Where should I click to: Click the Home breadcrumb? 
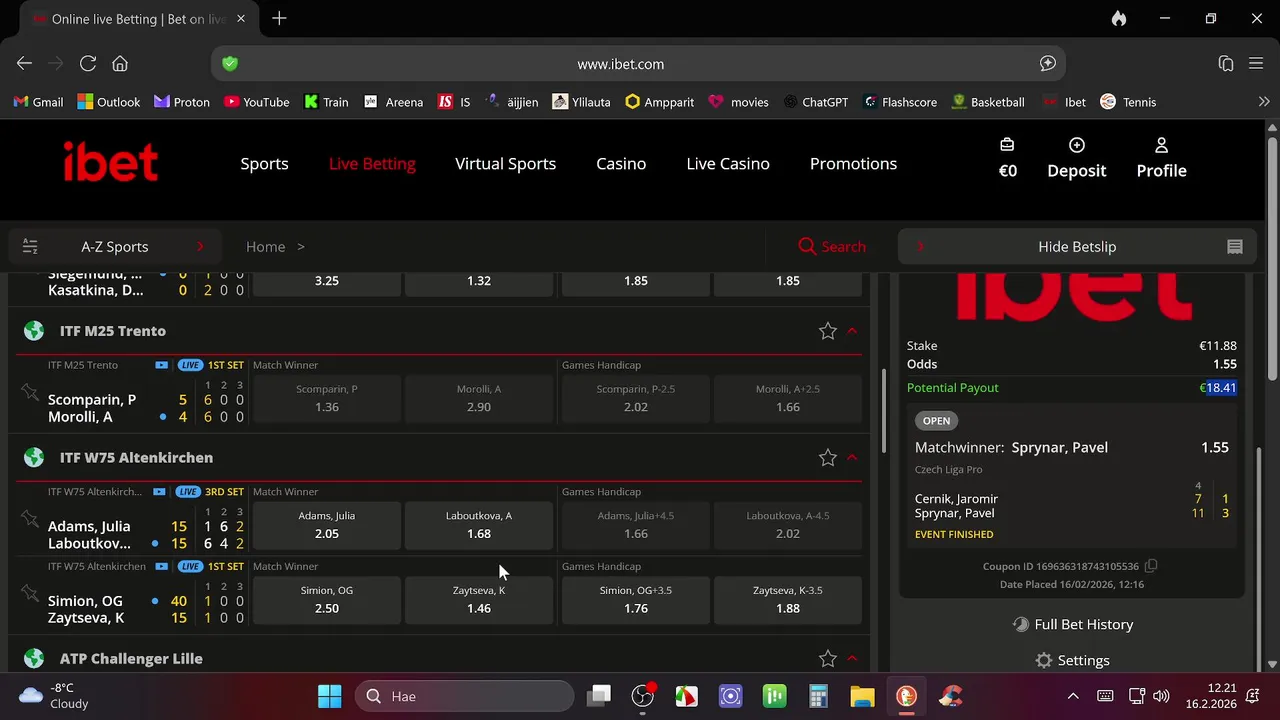point(265,247)
